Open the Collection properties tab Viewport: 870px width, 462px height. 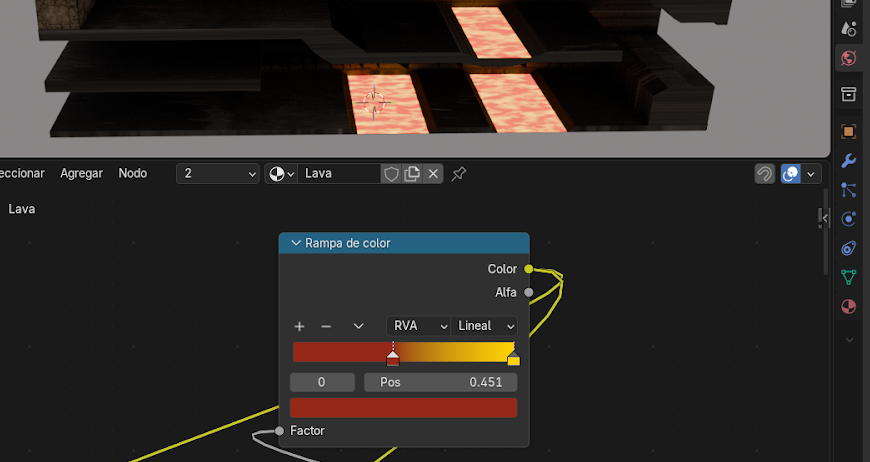coord(848,94)
